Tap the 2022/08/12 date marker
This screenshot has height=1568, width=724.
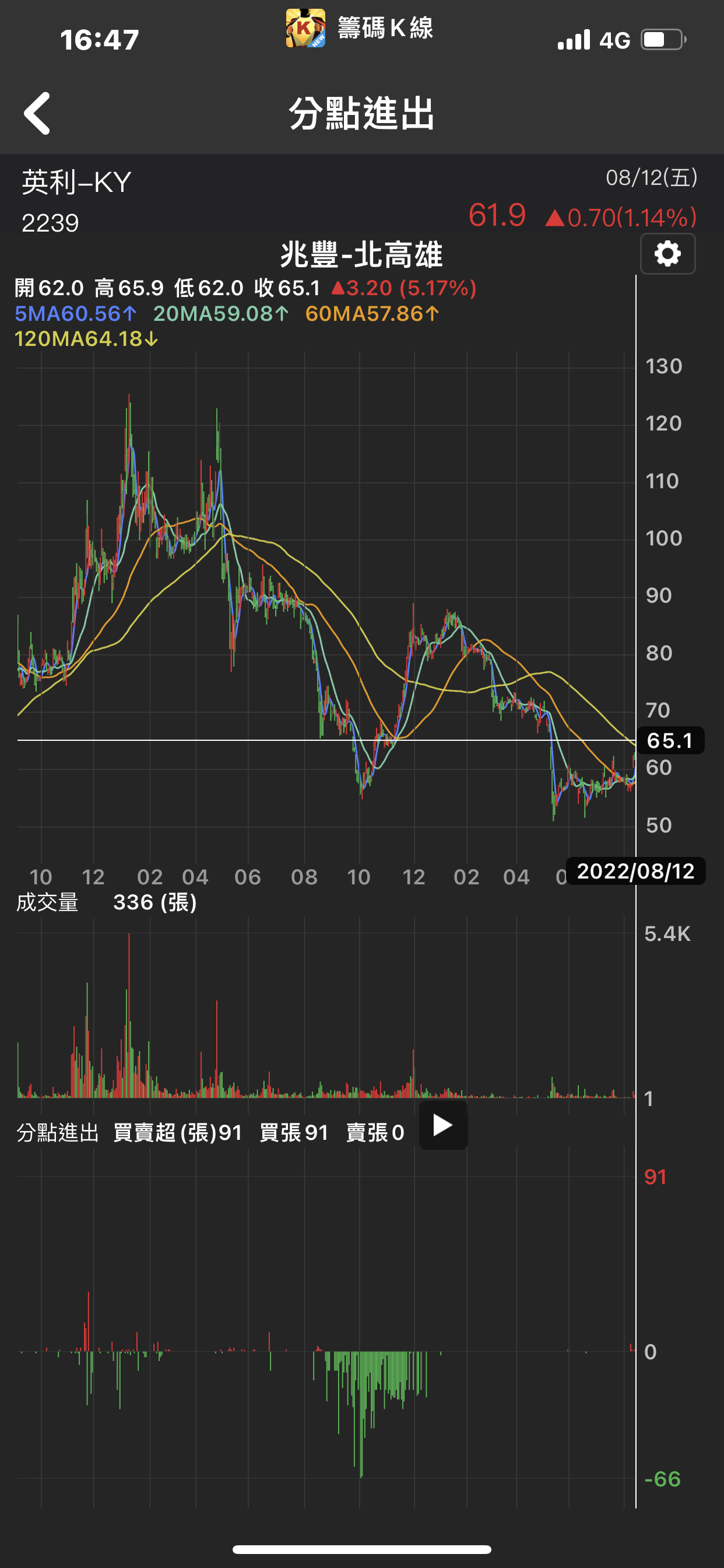point(635,871)
